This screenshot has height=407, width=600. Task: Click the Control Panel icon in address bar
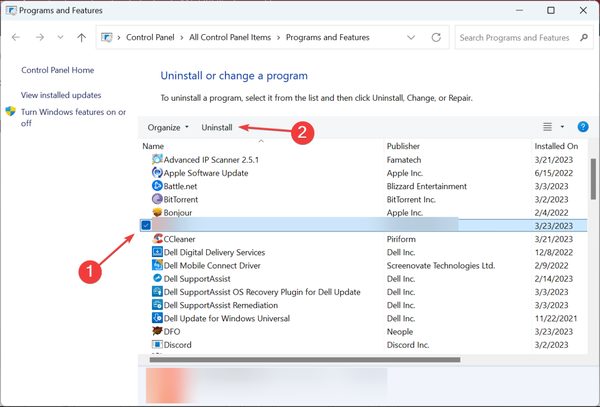[x=107, y=37]
